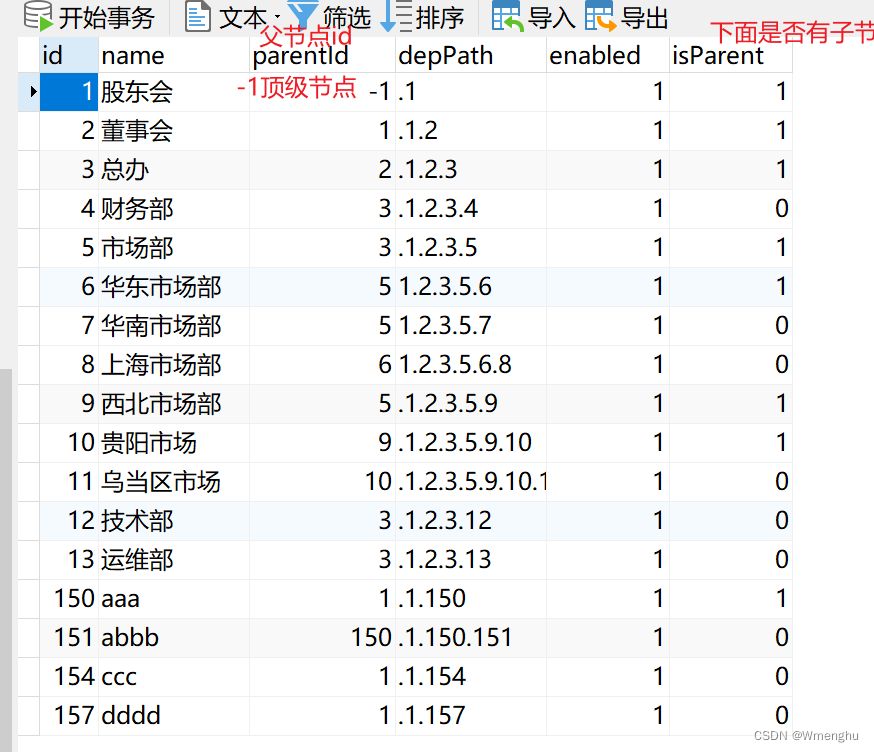Click the Export (导出) icon

(600, 16)
